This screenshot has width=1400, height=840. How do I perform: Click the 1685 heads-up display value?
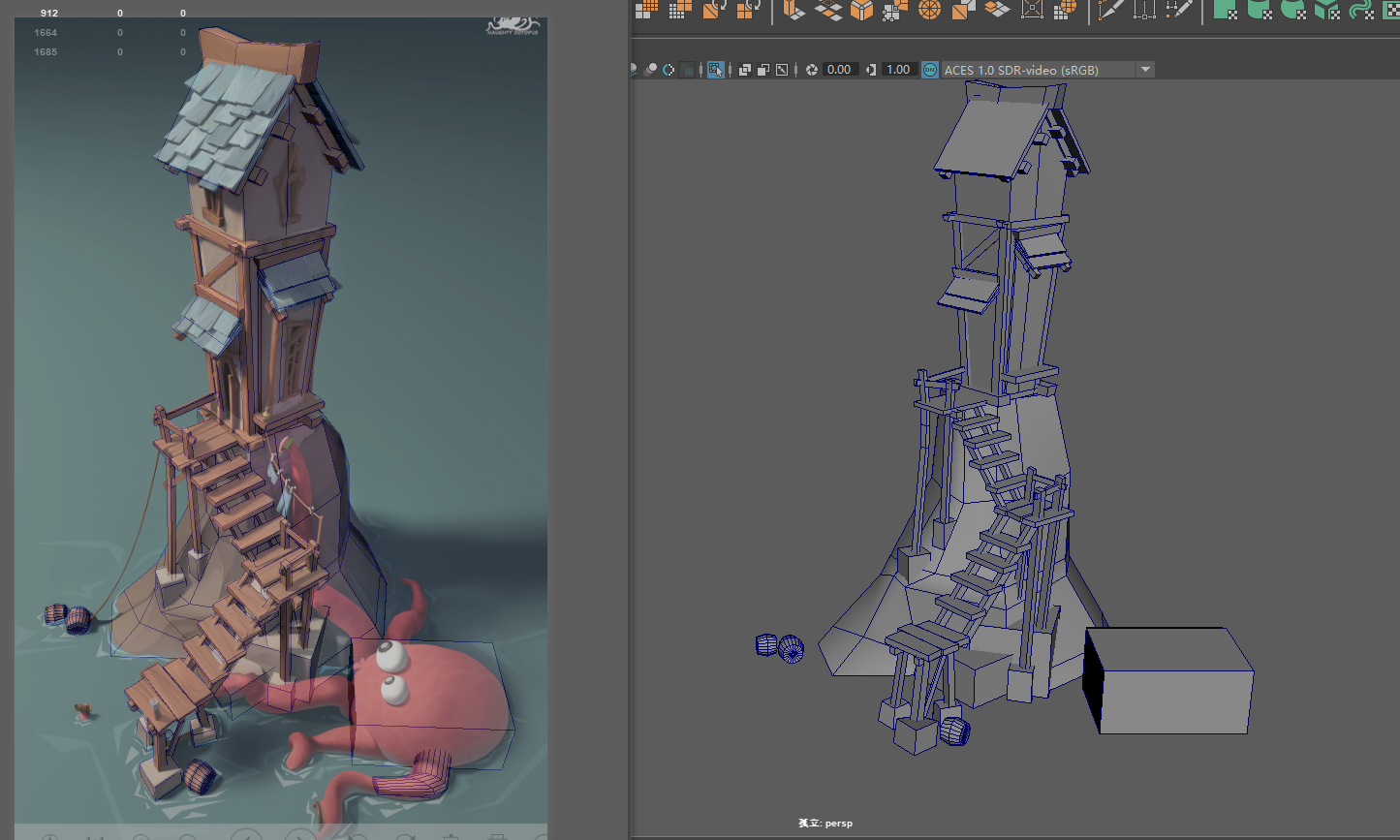pos(46,52)
